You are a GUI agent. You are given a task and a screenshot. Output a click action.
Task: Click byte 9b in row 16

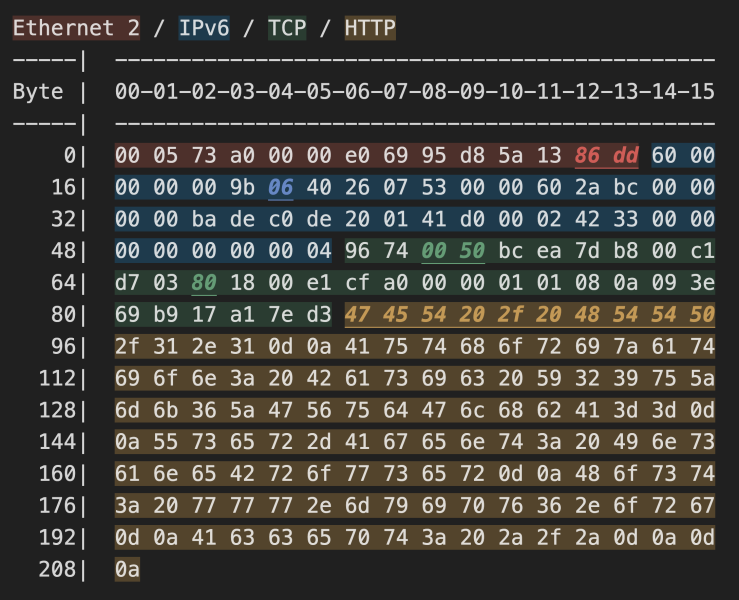click(x=242, y=187)
